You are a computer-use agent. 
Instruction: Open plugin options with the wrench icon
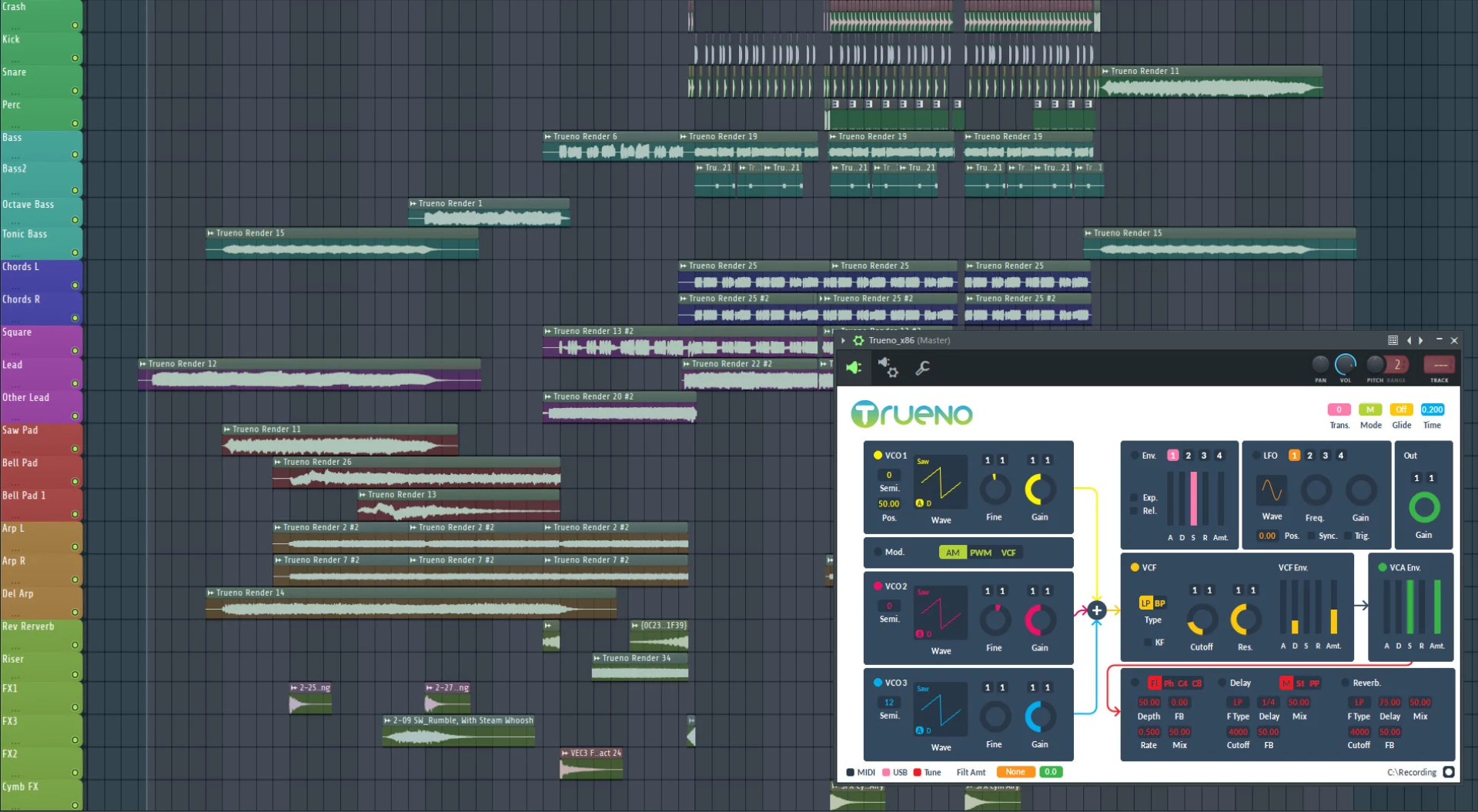point(922,368)
